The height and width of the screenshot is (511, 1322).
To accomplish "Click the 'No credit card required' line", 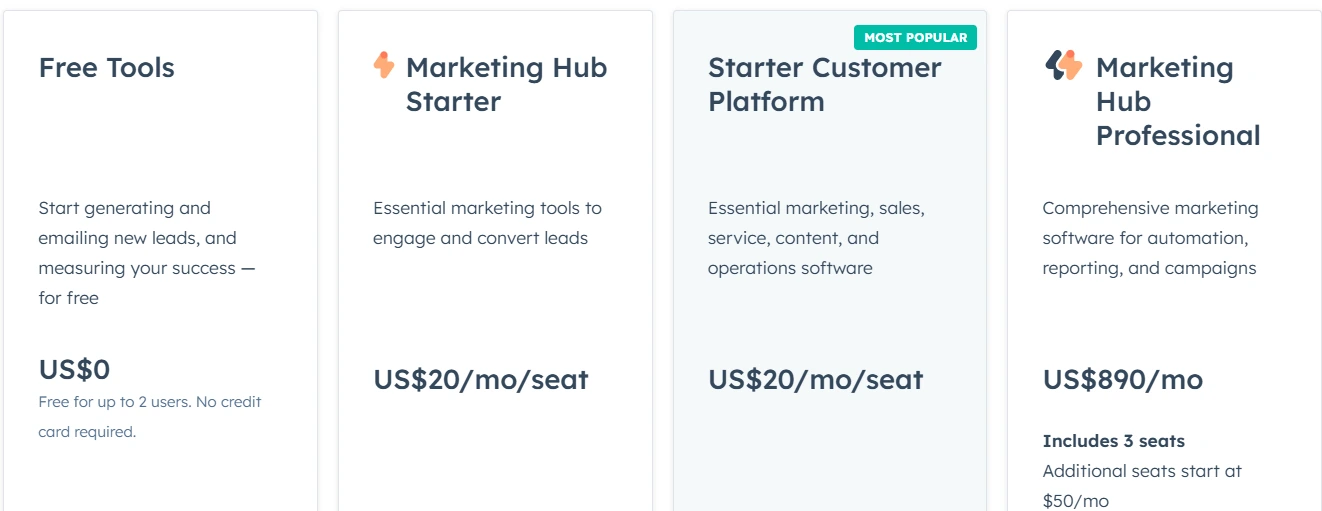I will coord(150,417).
